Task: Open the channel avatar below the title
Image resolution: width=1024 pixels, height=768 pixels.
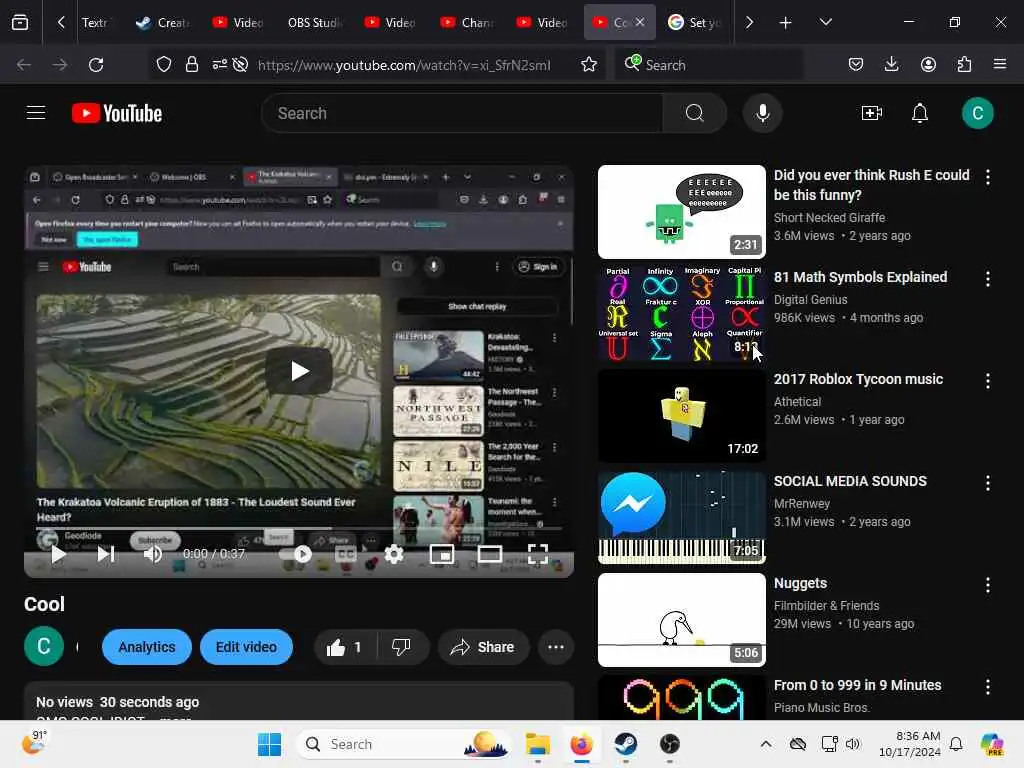Action: coord(44,647)
